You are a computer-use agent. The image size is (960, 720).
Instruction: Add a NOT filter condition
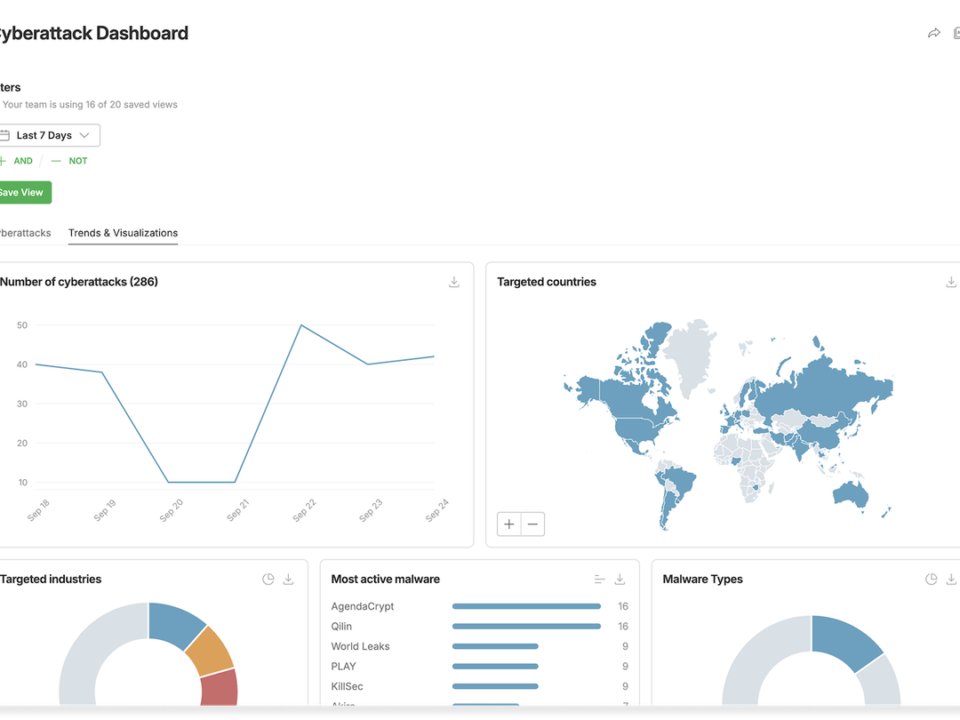coord(69,161)
